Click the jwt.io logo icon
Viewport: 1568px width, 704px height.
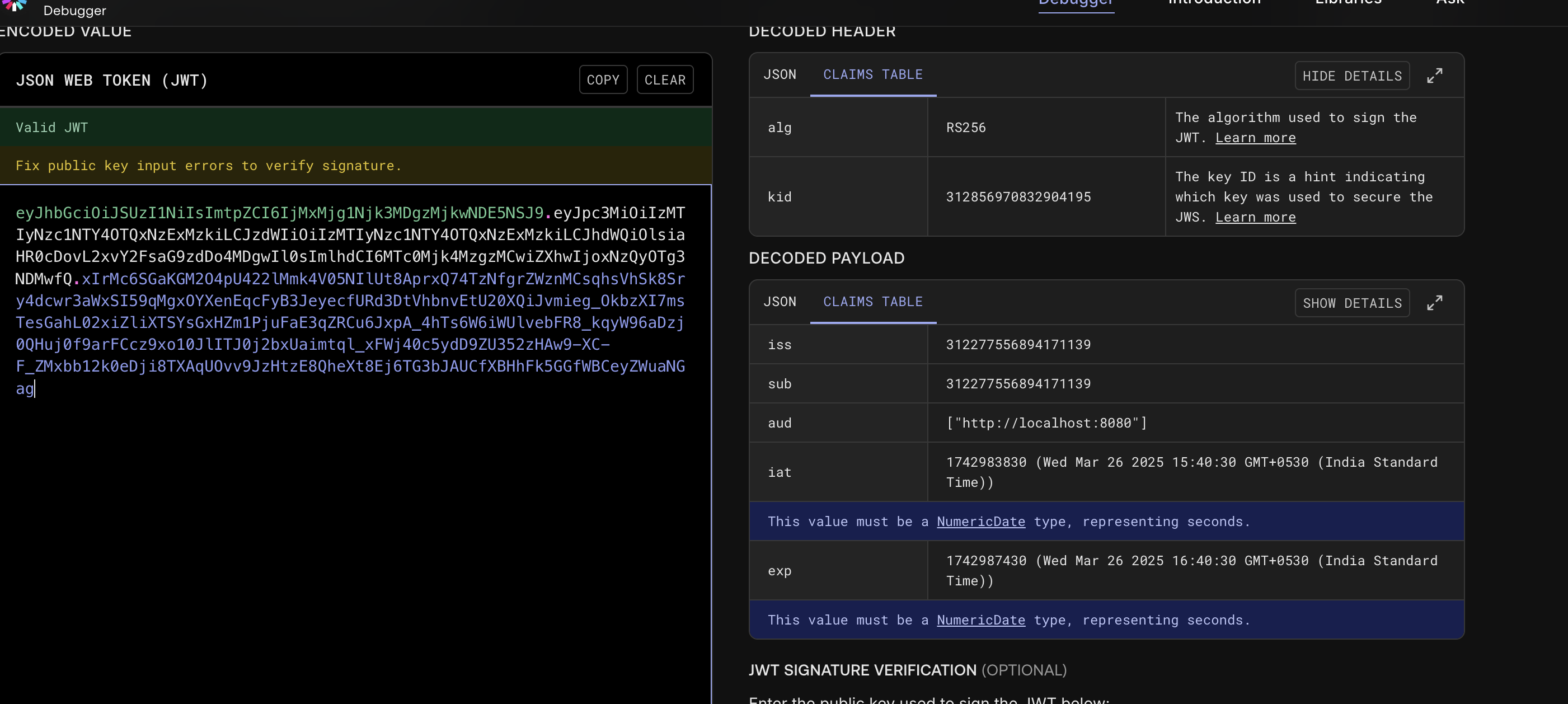pyautogui.click(x=15, y=5)
